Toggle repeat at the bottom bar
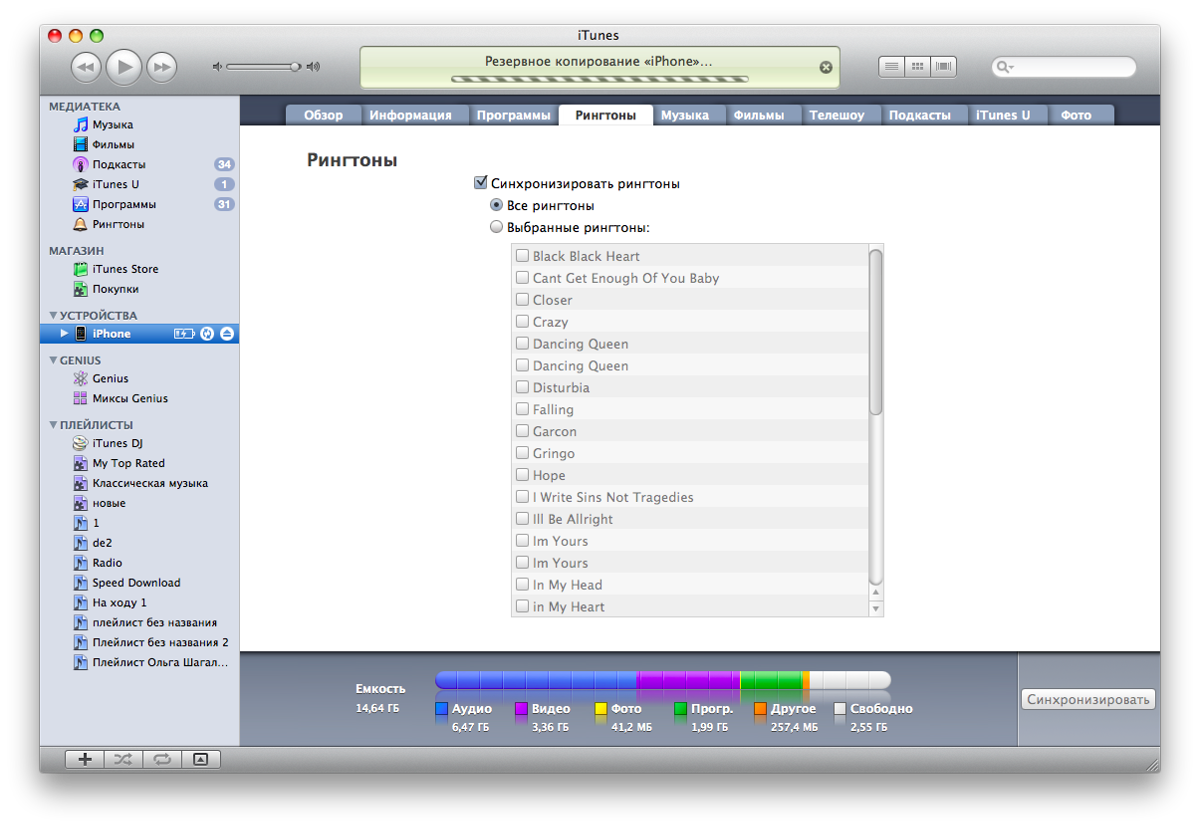Image resolution: width=1200 pixels, height=828 pixels. click(x=161, y=759)
